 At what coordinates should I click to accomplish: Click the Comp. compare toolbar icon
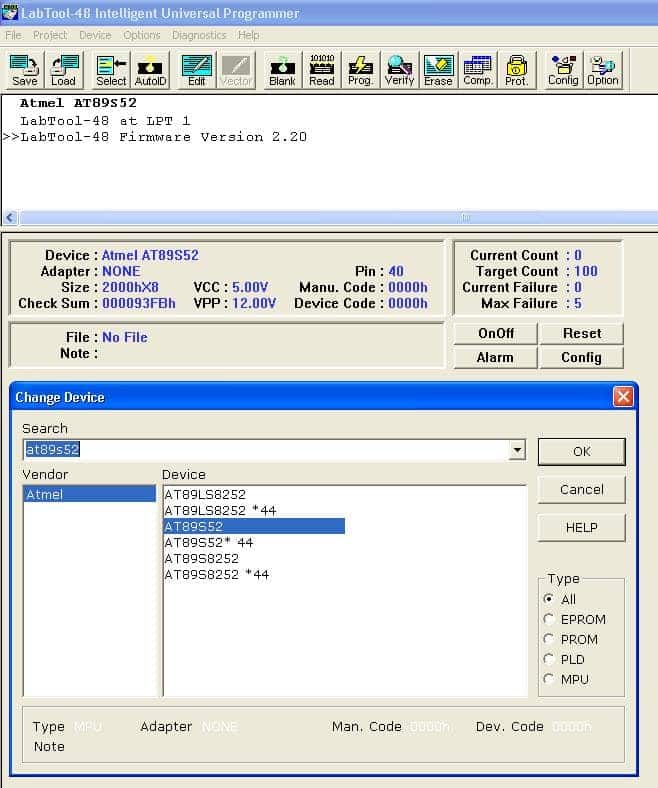478,70
